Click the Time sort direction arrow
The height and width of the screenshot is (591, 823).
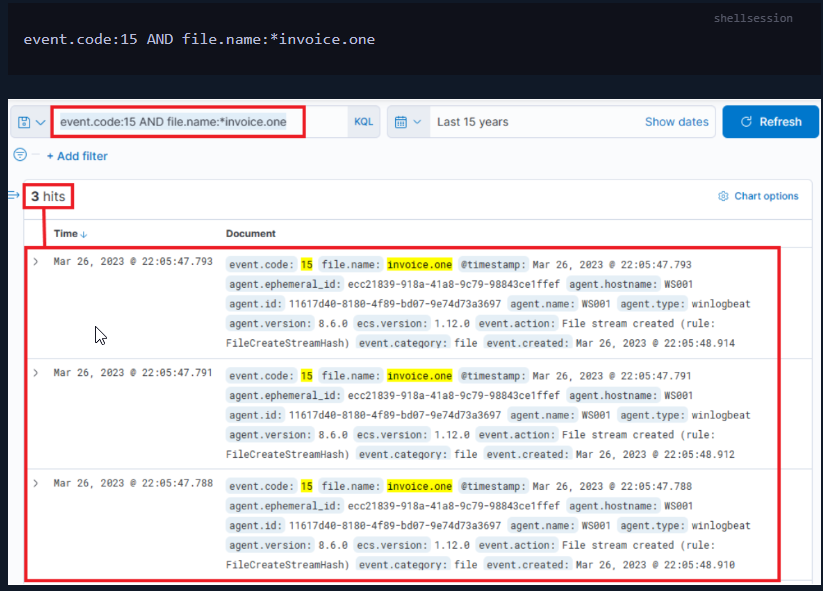[83, 234]
